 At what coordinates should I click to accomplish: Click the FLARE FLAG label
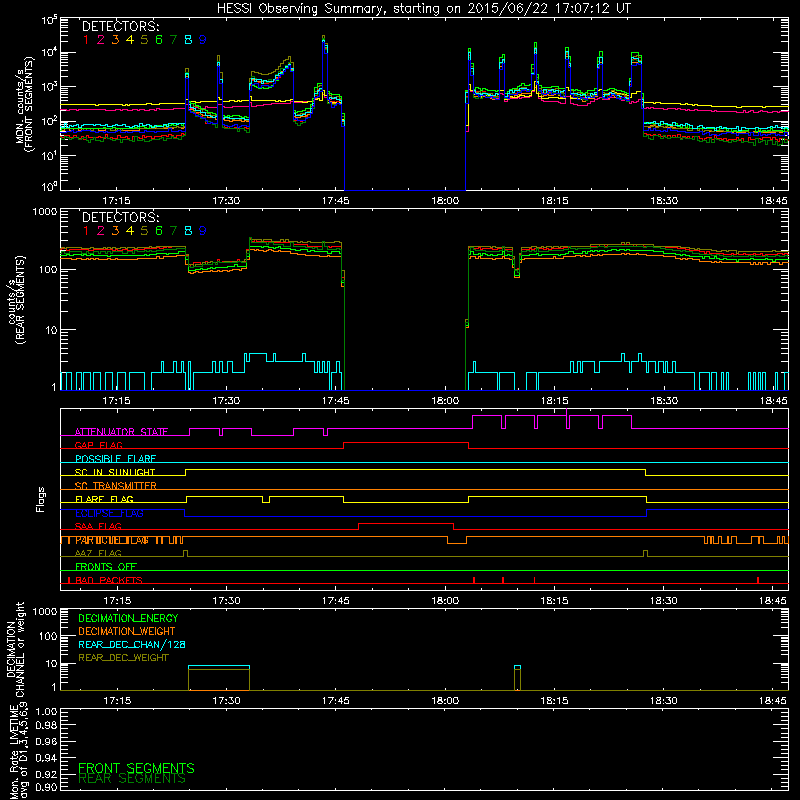104,499
